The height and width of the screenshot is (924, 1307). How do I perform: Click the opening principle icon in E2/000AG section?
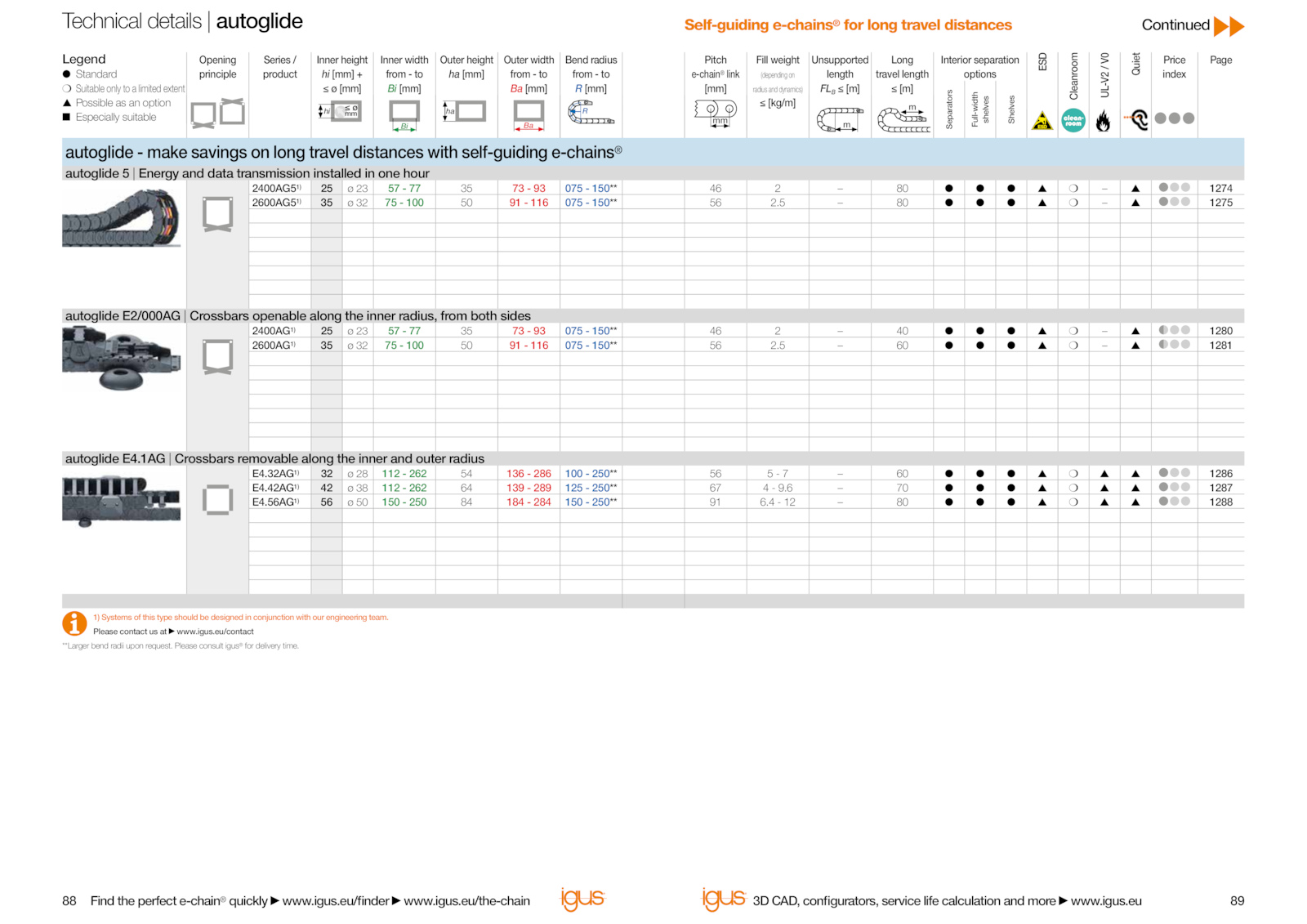coord(217,357)
